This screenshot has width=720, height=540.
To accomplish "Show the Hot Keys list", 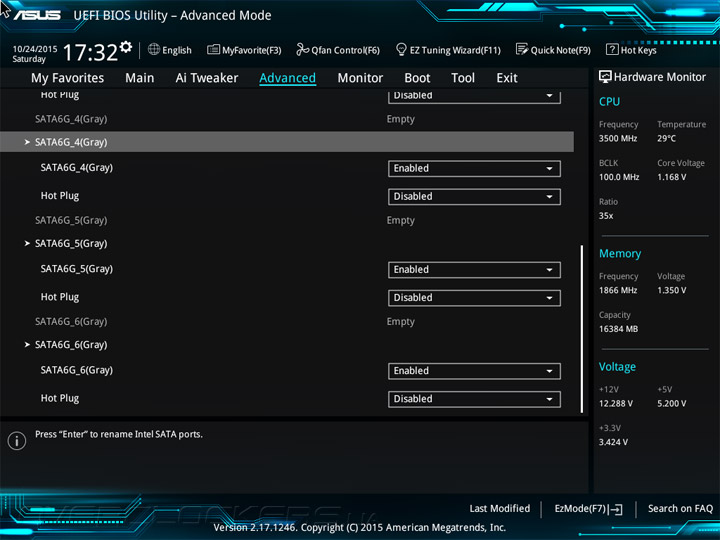I will coord(631,50).
